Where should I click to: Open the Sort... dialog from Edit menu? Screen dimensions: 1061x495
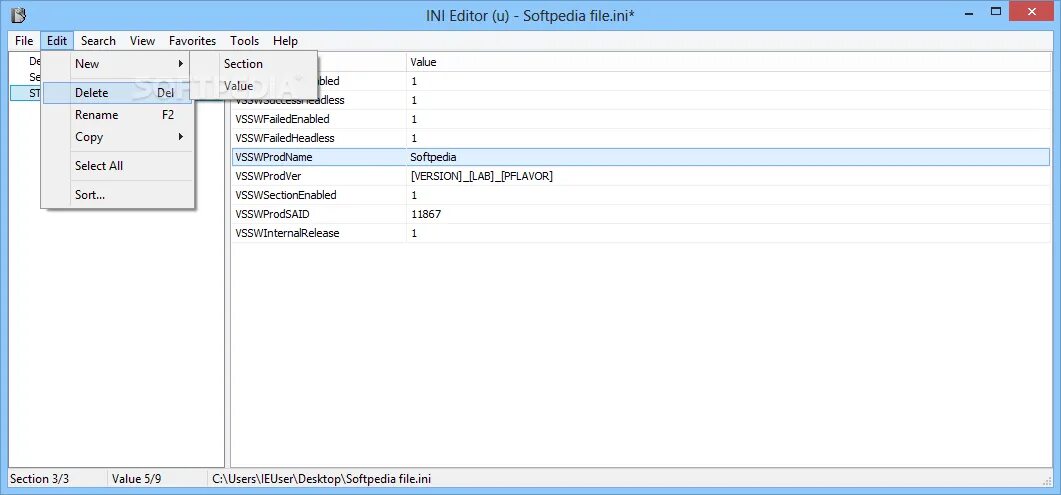coord(118,195)
